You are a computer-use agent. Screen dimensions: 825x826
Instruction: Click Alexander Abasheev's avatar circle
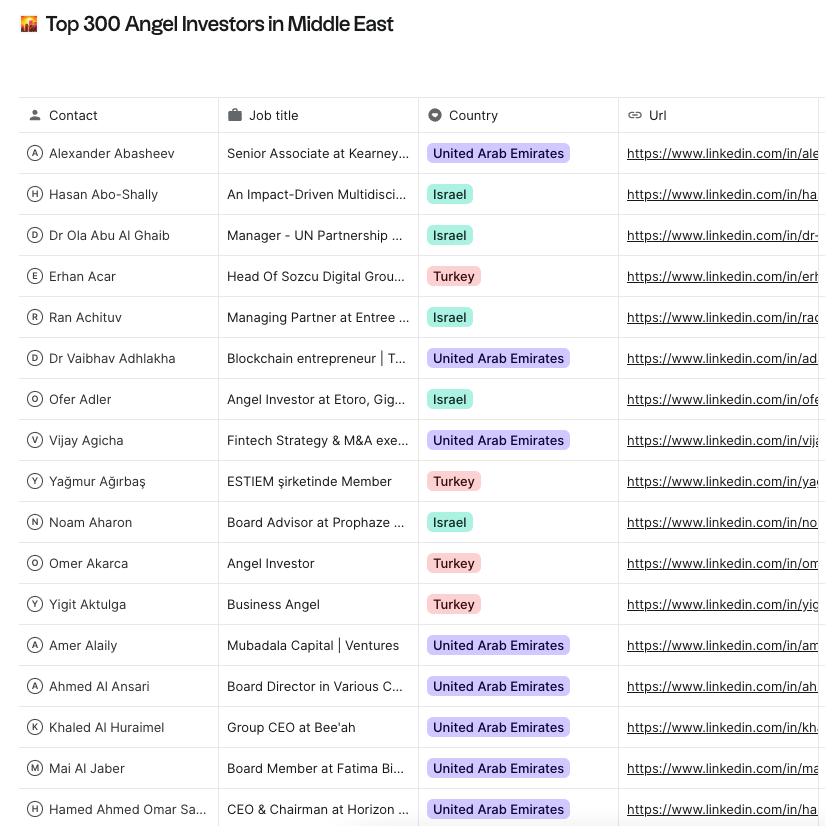[34, 153]
